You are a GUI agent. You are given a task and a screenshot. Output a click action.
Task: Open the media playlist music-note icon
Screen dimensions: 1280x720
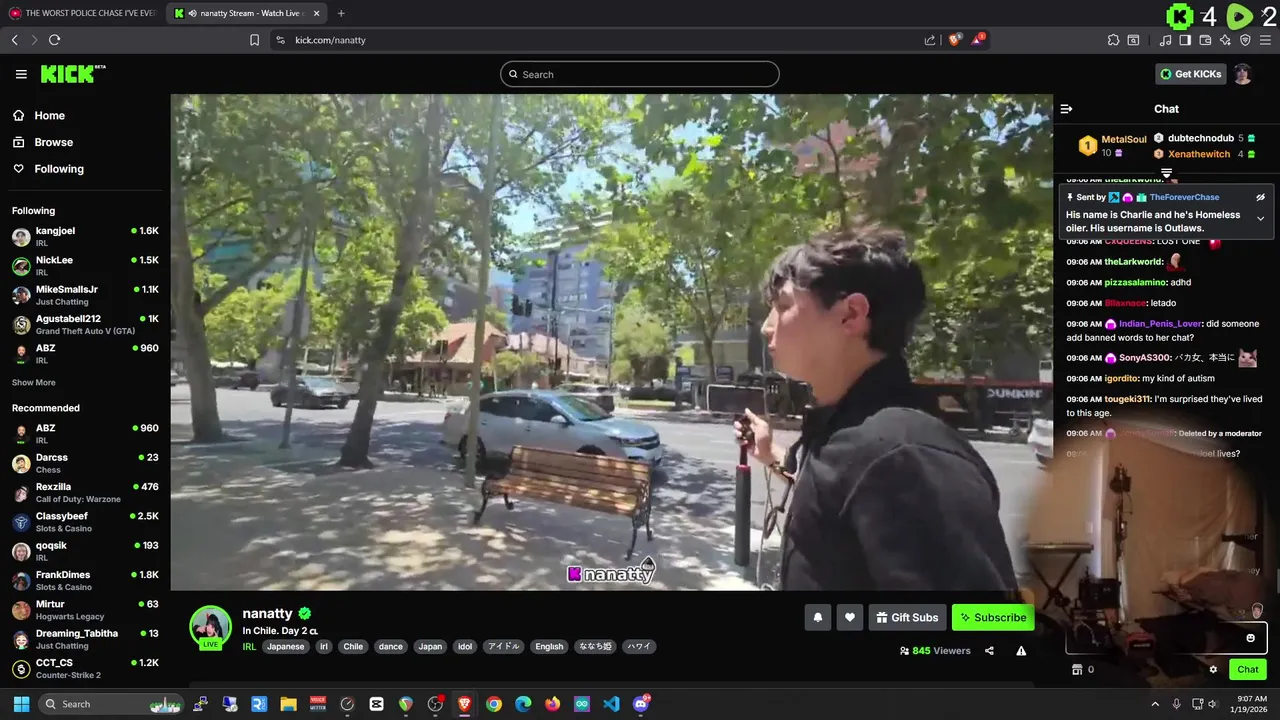tap(1165, 40)
